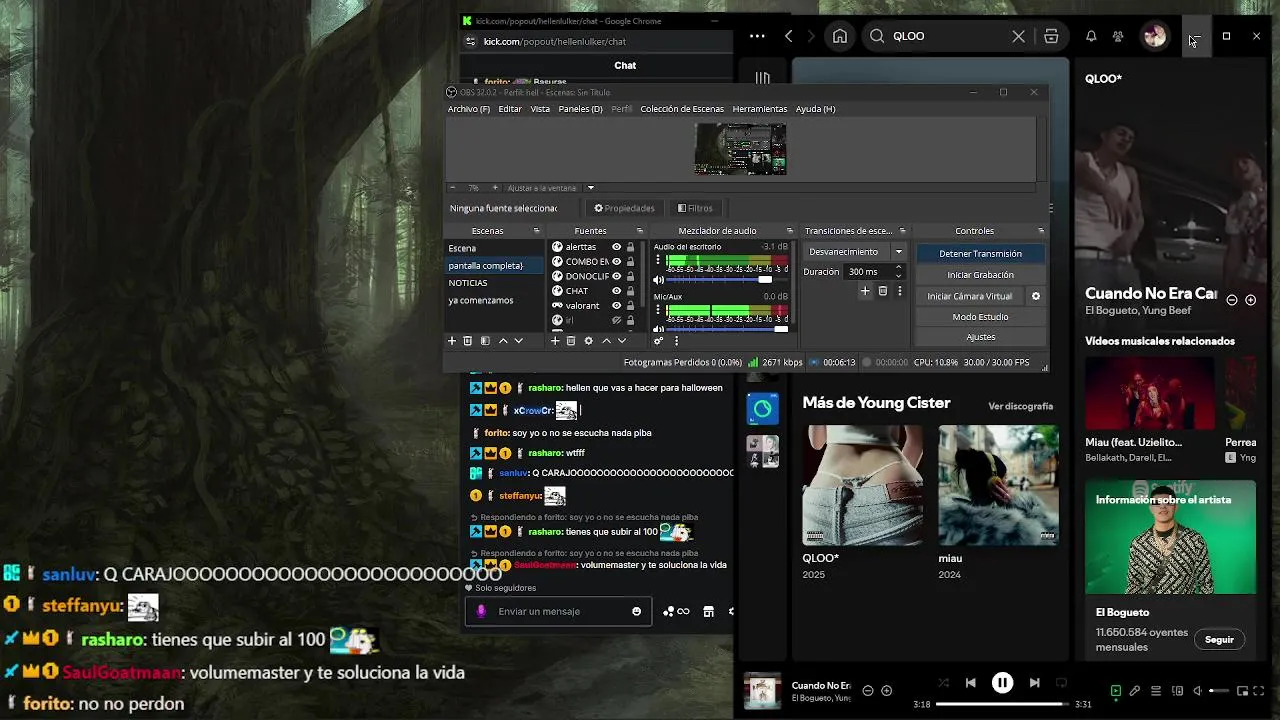Open Spotify library sidebar icon
1280x720 pixels.
click(763, 78)
